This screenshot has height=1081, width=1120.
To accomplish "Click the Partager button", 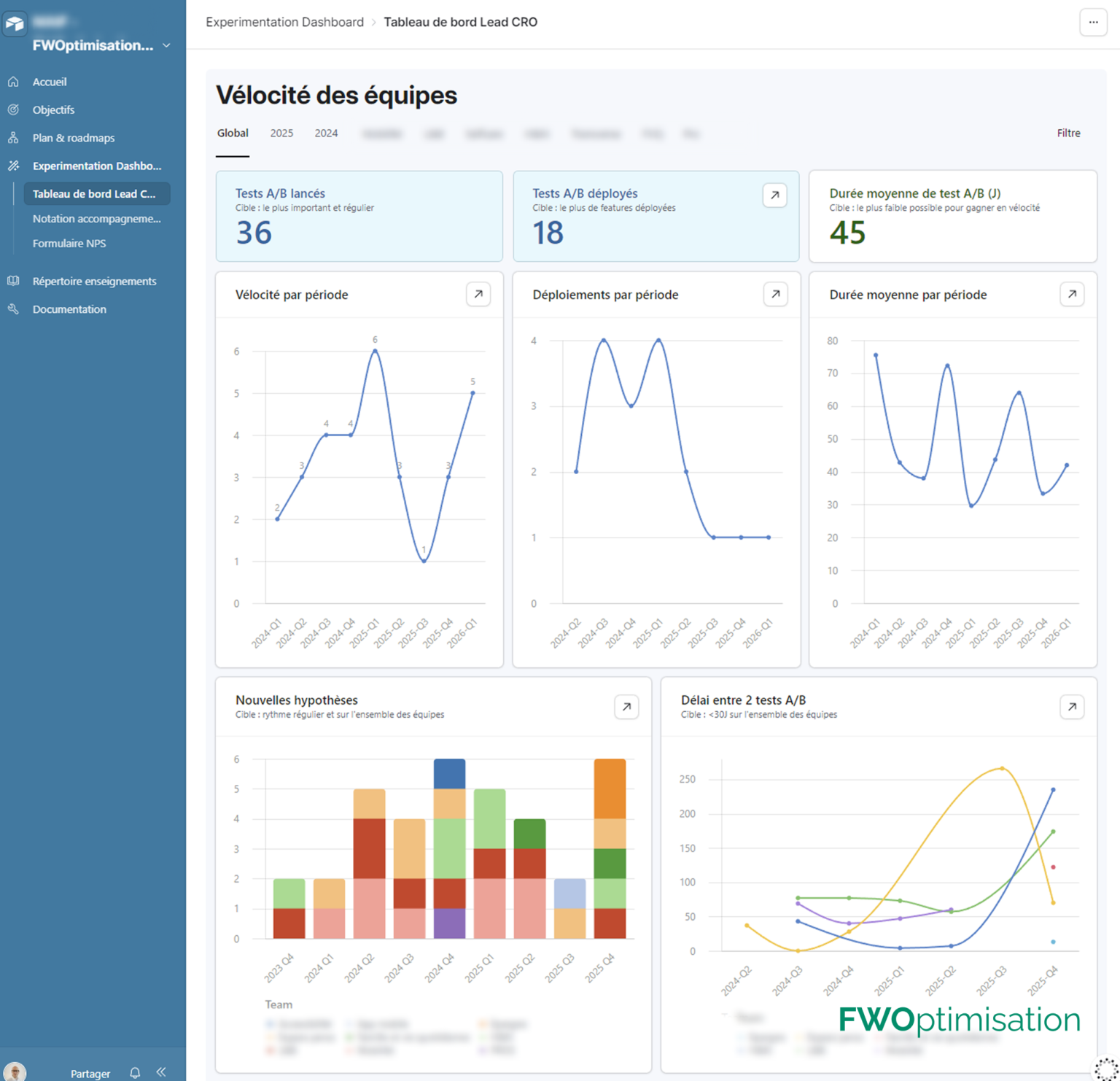I will (x=90, y=1073).
